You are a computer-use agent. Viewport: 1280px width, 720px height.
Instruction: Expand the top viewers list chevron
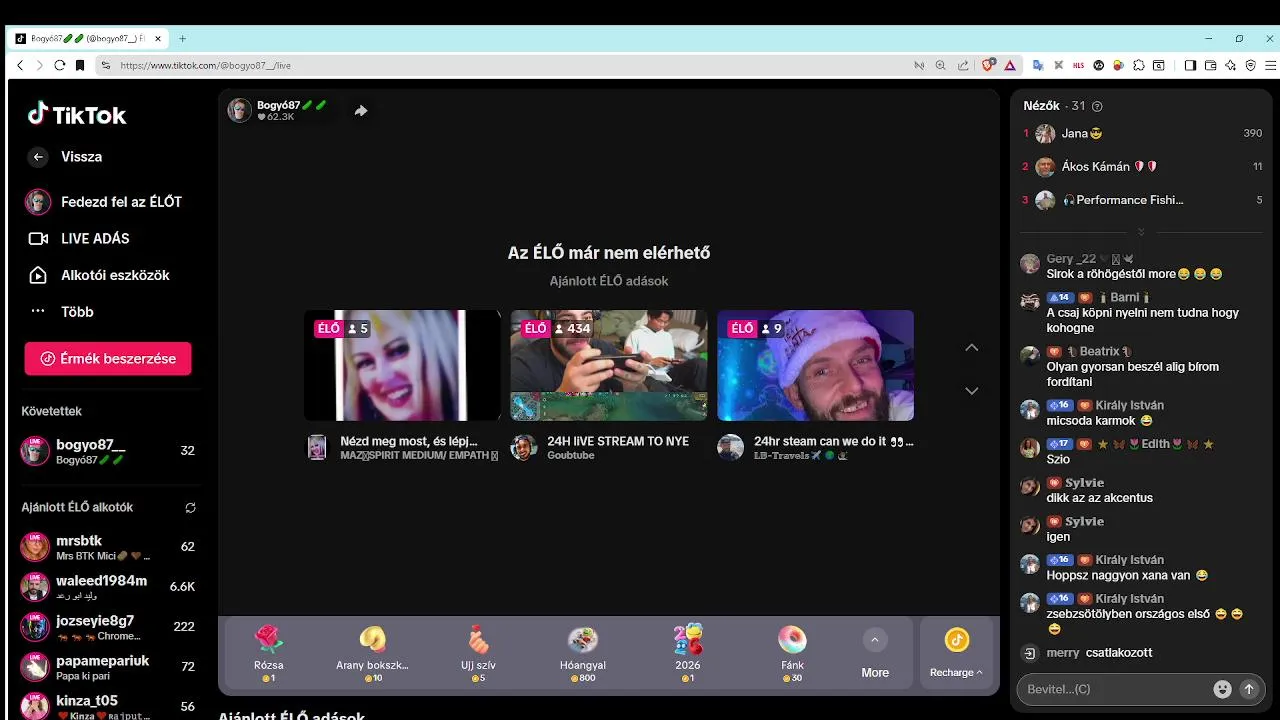point(1141,232)
